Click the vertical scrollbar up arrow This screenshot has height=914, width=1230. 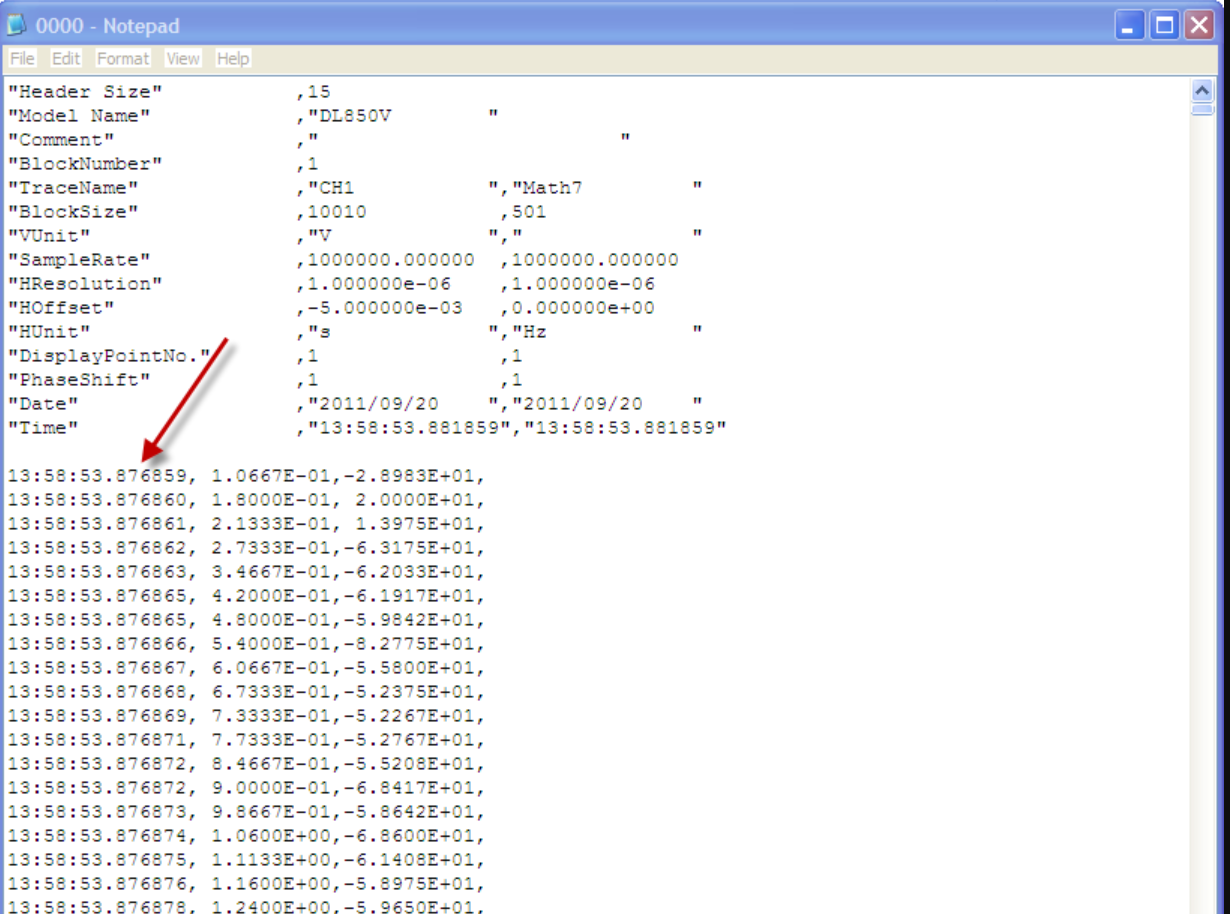coord(1202,90)
